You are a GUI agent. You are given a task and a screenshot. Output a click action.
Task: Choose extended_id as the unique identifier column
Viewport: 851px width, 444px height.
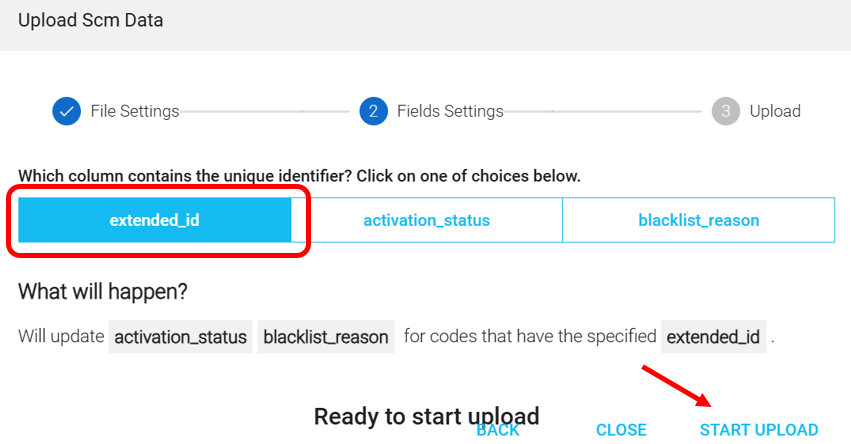(x=155, y=220)
